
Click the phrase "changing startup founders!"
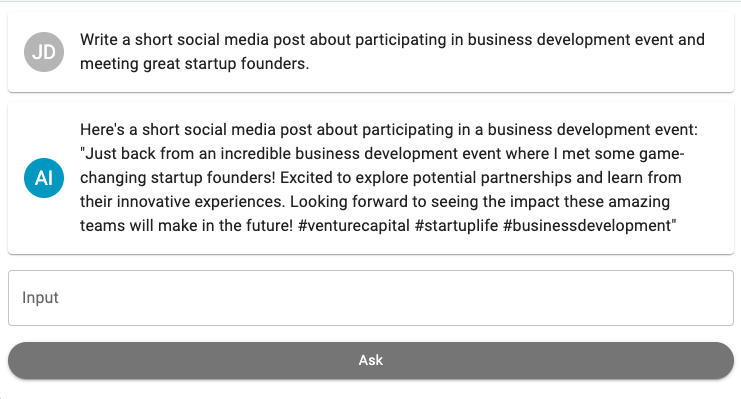point(177,178)
